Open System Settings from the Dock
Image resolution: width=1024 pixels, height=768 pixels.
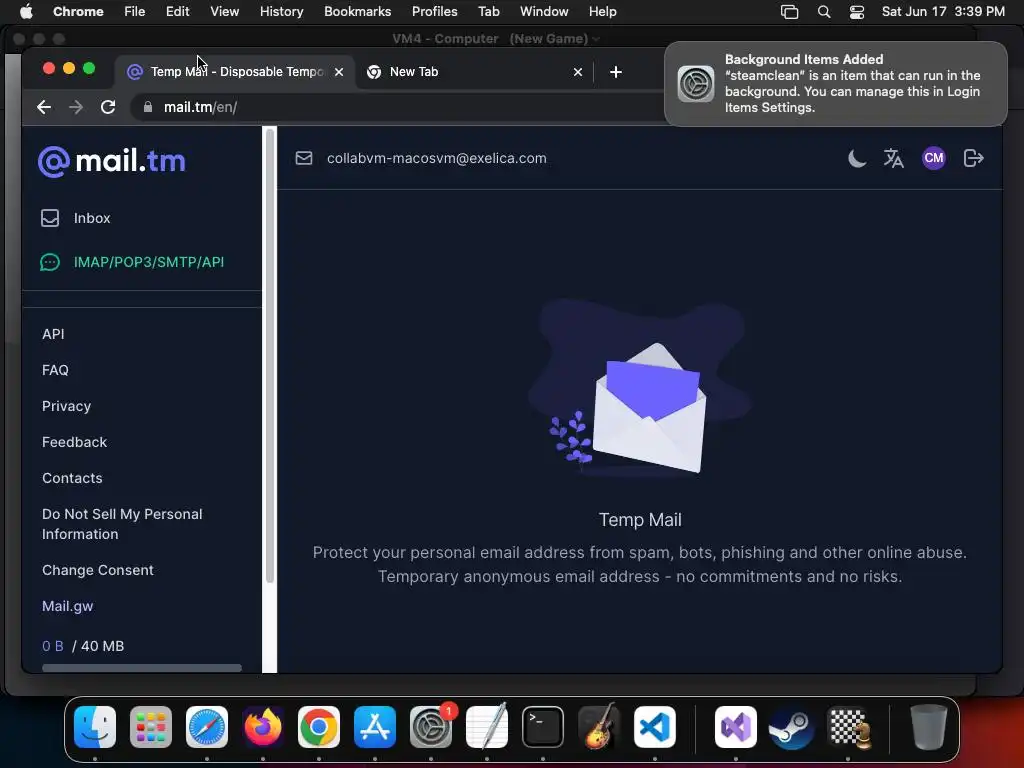[431, 727]
